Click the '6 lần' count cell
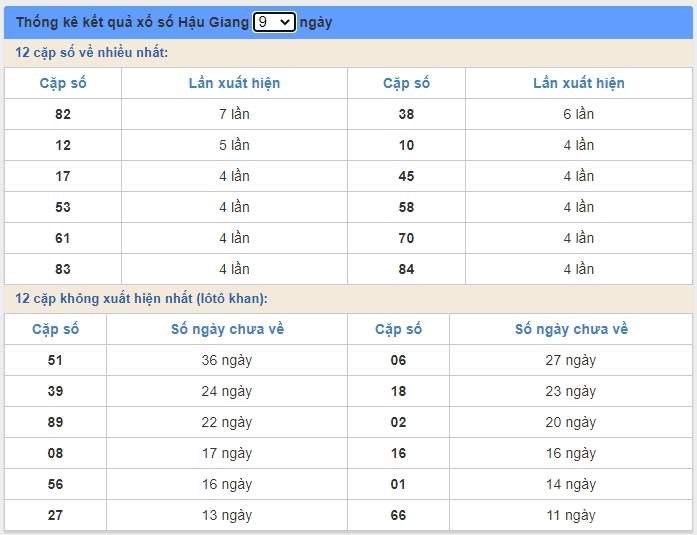 click(578, 114)
